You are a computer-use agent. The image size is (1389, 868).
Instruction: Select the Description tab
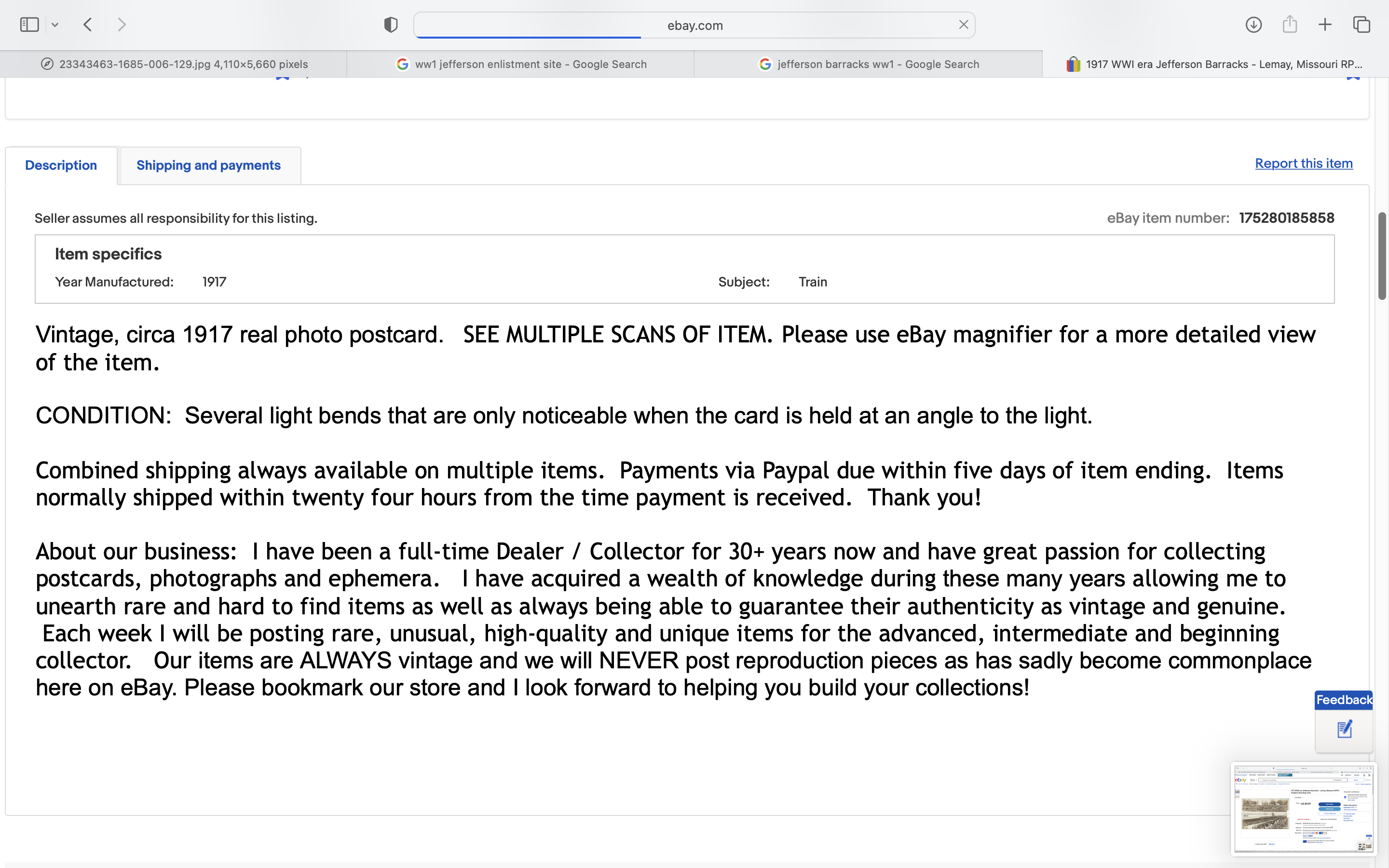tap(61, 165)
